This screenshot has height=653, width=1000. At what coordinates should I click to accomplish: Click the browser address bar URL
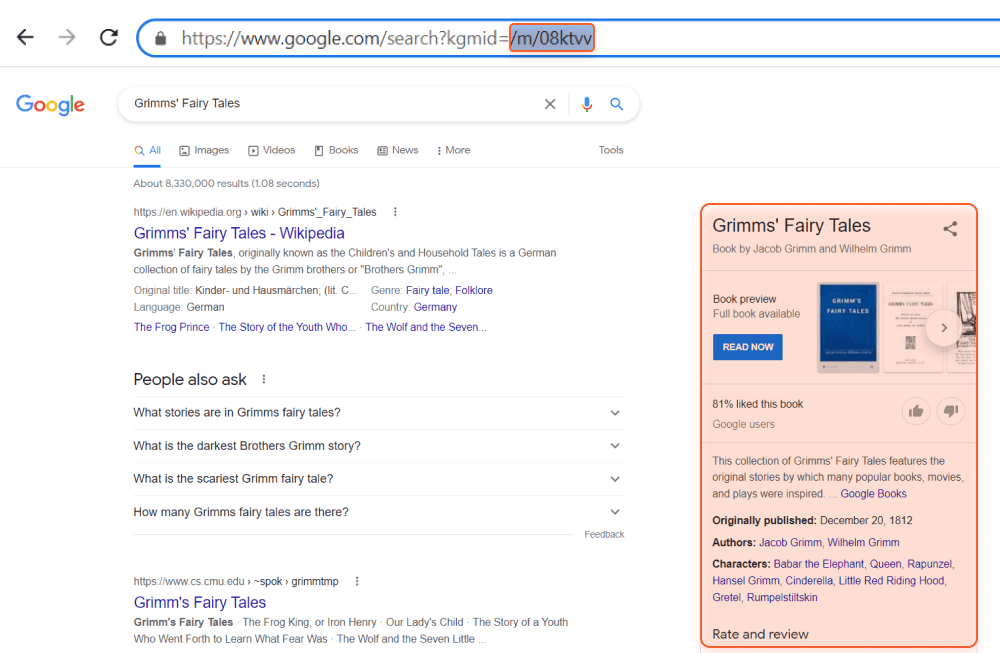pos(387,38)
